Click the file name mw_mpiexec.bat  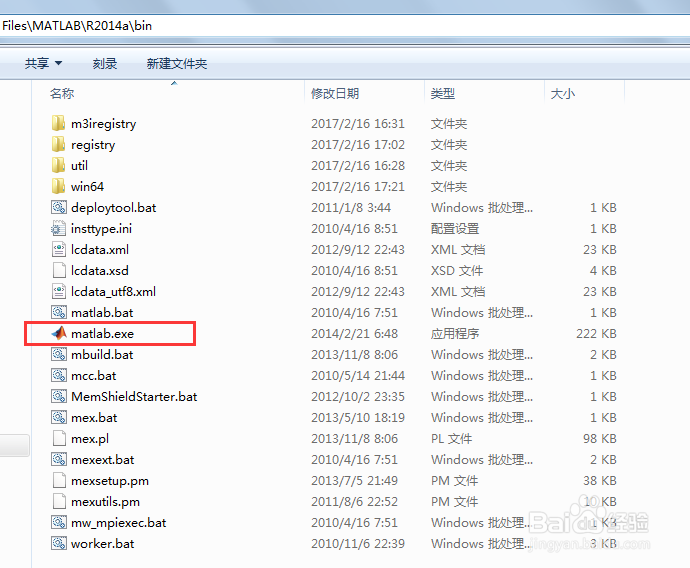click(119, 522)
